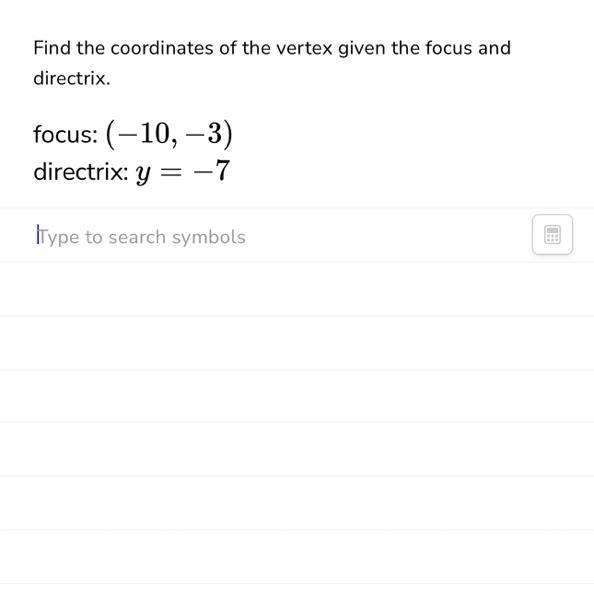Click the second blank answer line
This screenshot has height=595, width=594.
tap(297, 343)
